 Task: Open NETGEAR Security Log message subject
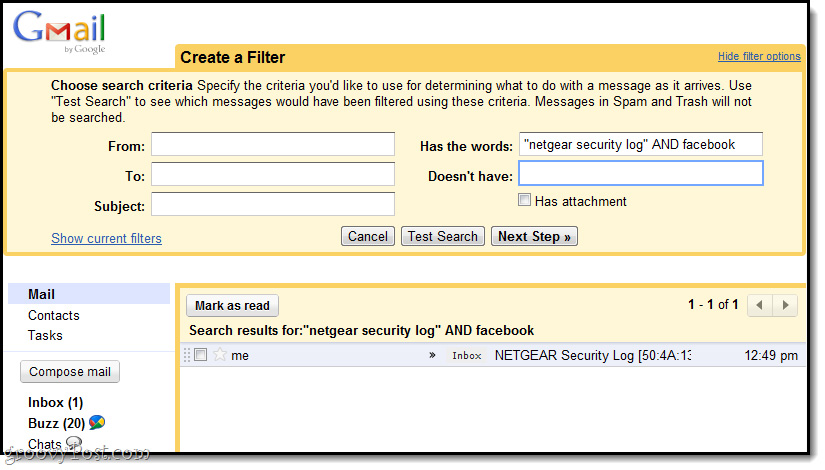click(592, 355)
